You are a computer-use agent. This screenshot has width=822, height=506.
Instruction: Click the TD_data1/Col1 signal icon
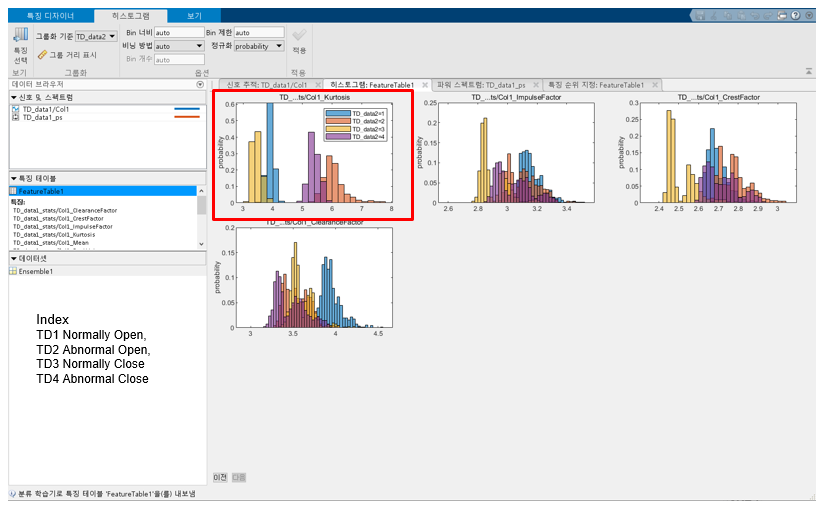click(x=15, y=109)
